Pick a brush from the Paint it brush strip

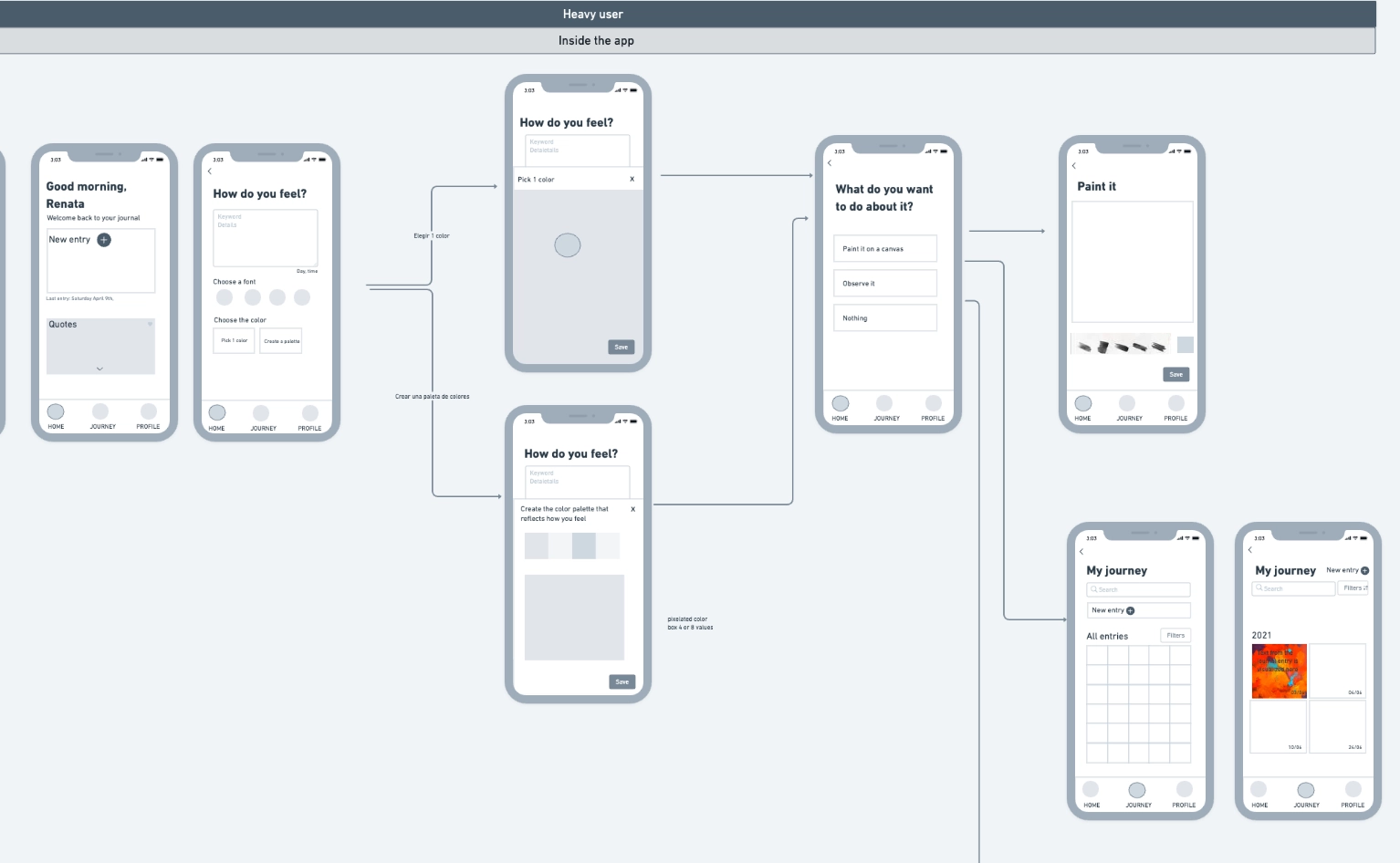click(x=1121, y=347)
